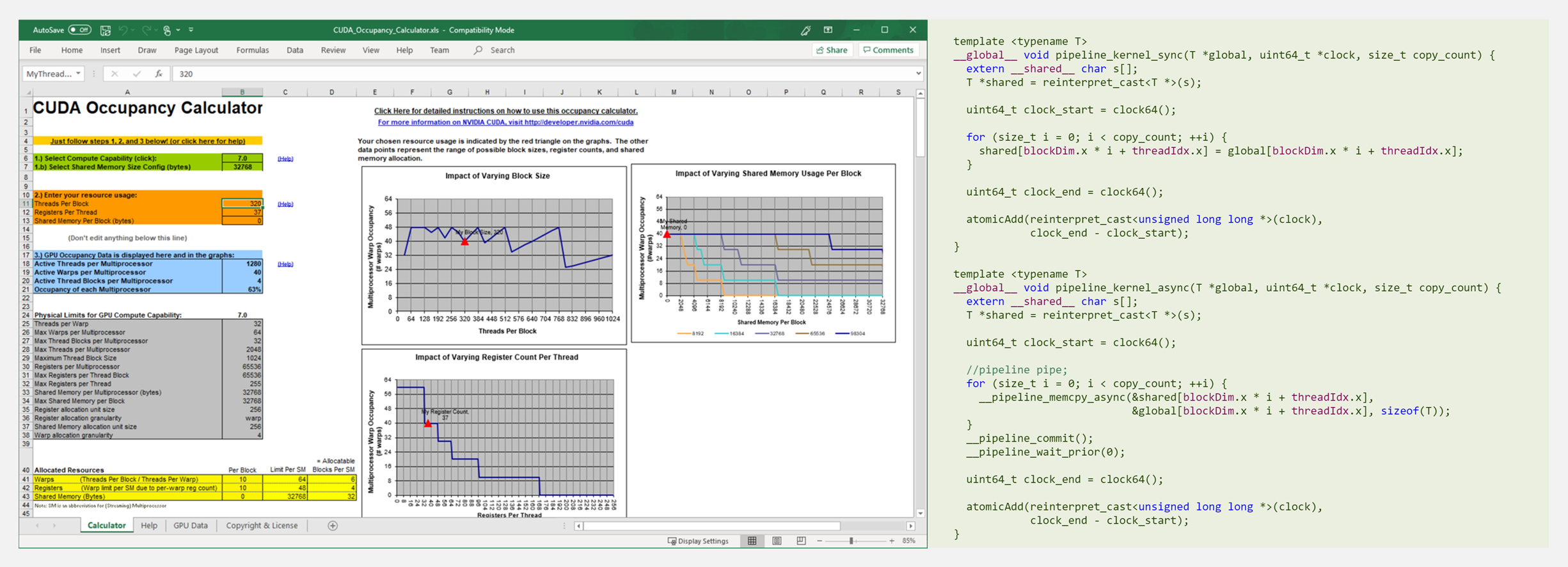Click the Ribbon Display Options icon
1568x567 pixels.
[x=828, y=30]
